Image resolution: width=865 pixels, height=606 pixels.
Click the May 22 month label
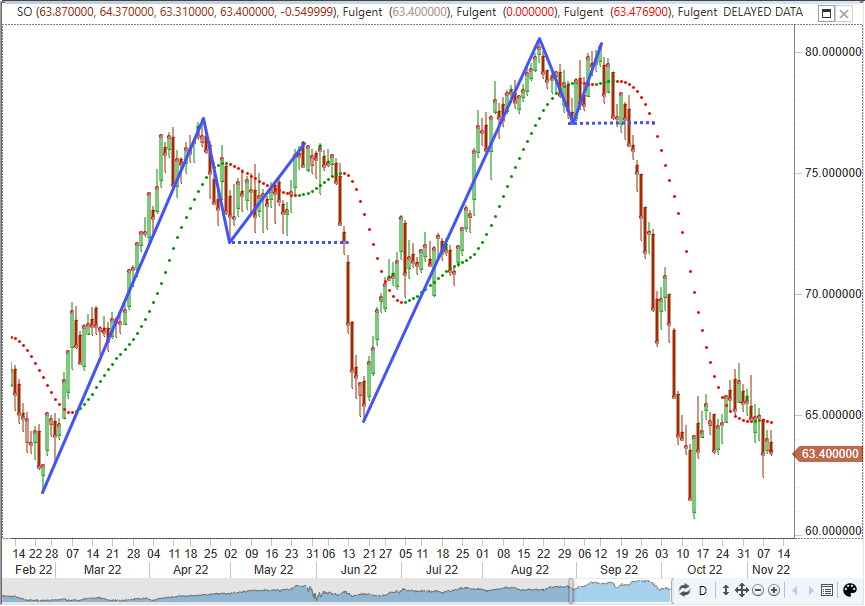(274, 570)
